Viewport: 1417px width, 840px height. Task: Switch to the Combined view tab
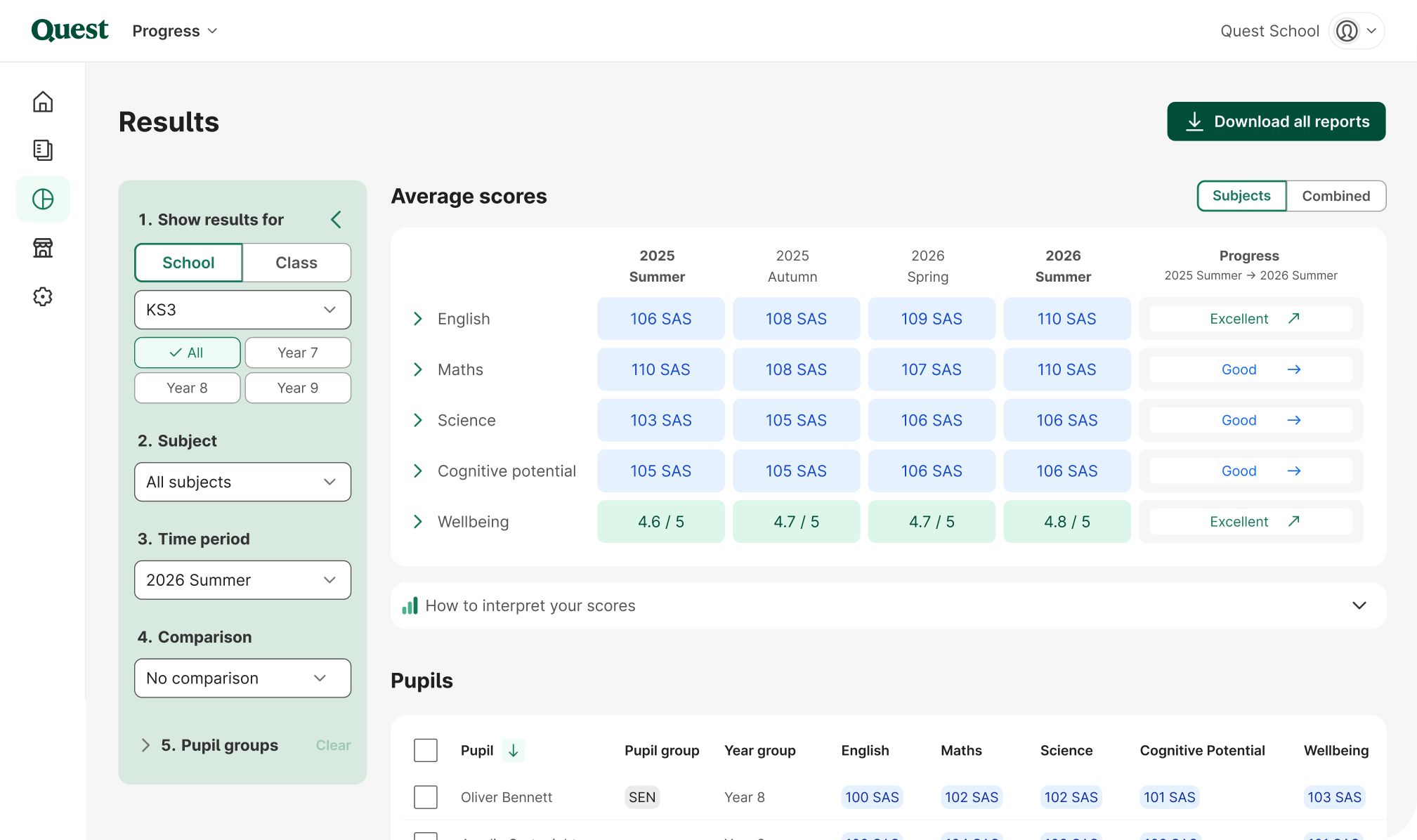pos(1336,196)
